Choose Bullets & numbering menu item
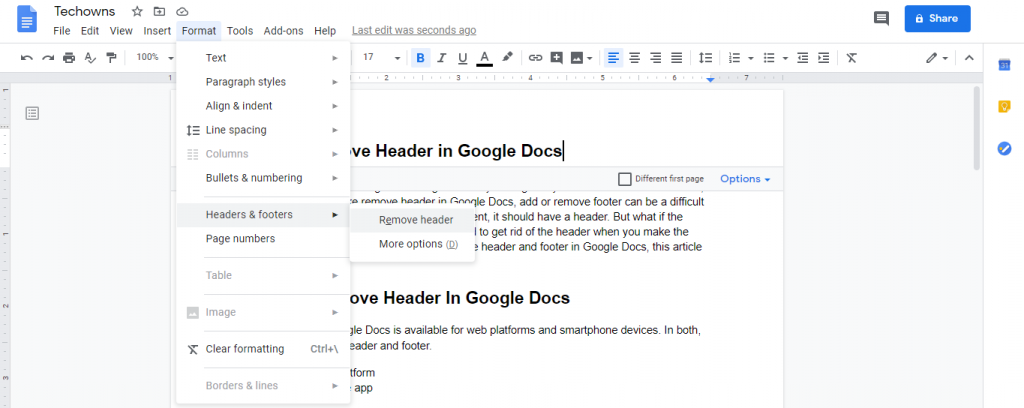 (x=263, y=178)
